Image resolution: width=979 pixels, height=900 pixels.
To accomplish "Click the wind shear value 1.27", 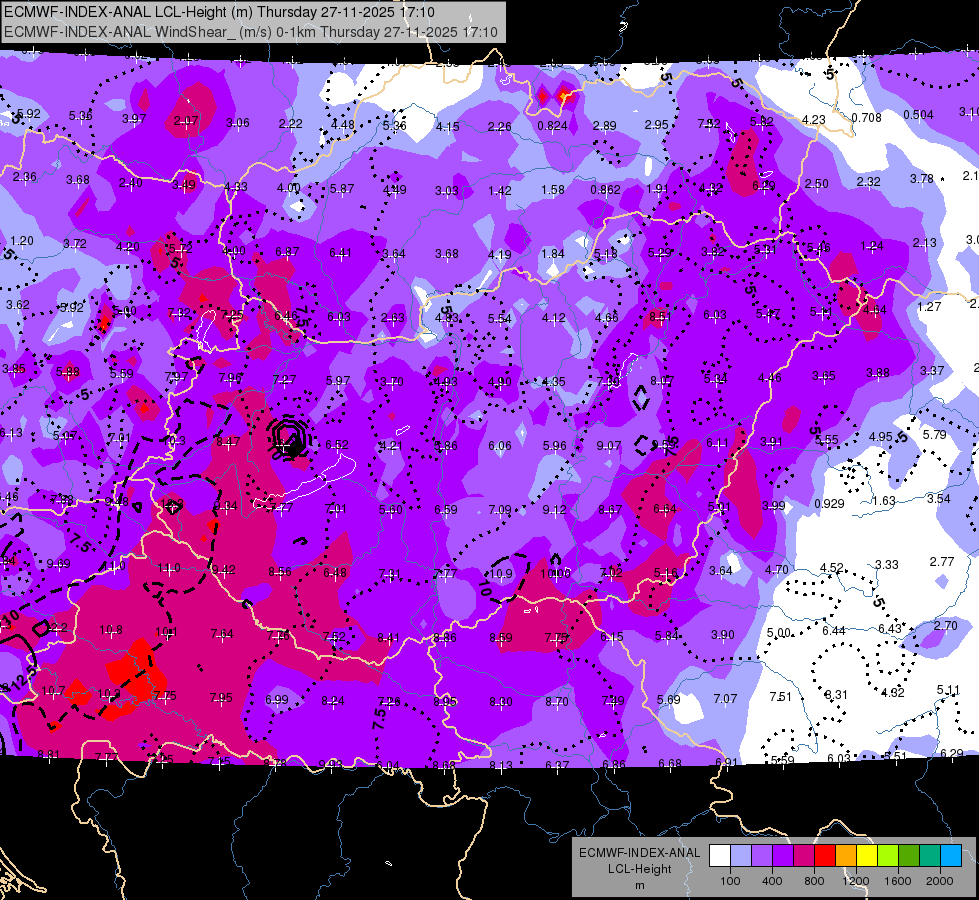I will [x=929, y=306].
